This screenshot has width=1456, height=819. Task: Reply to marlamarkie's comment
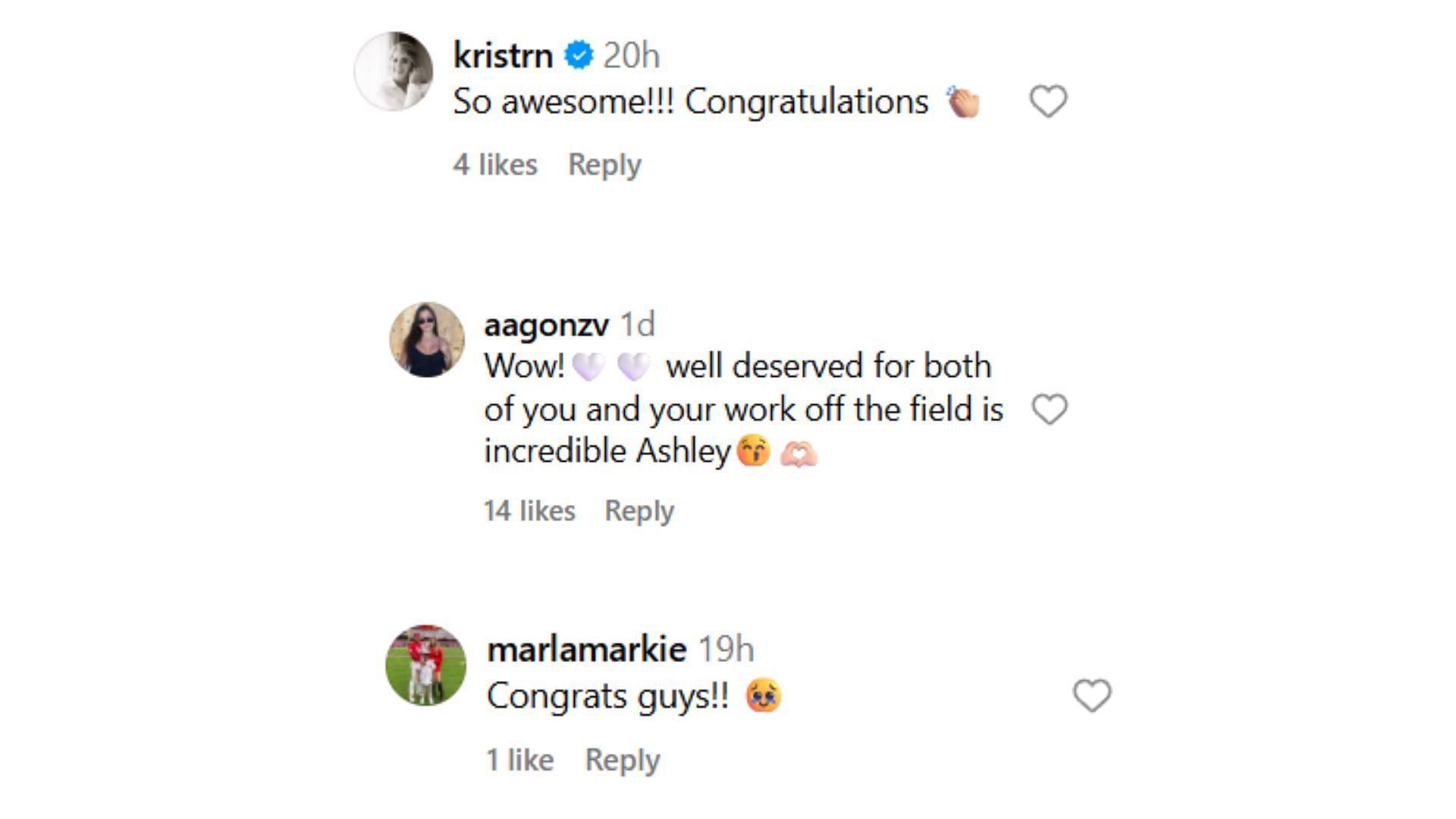[x=622, y=760]
